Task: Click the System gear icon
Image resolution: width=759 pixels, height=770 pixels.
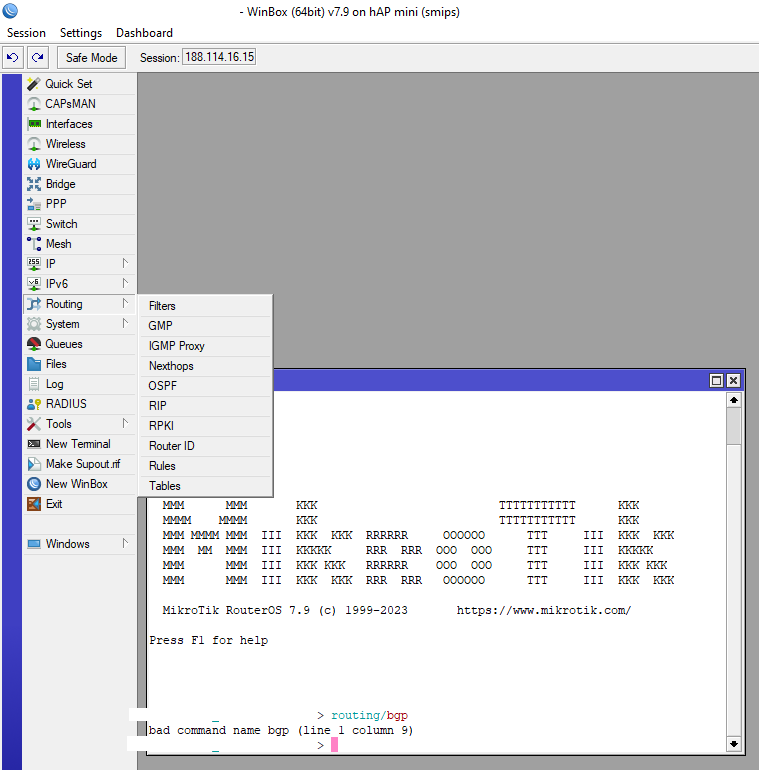Action: pos(34,324)
